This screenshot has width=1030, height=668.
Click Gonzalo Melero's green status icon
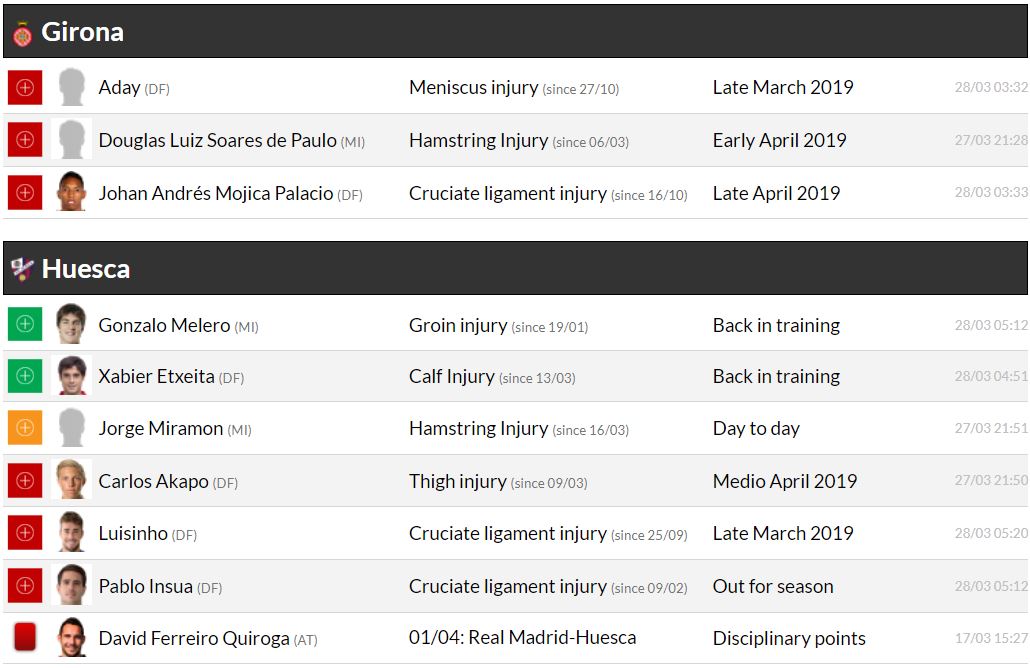25,325
